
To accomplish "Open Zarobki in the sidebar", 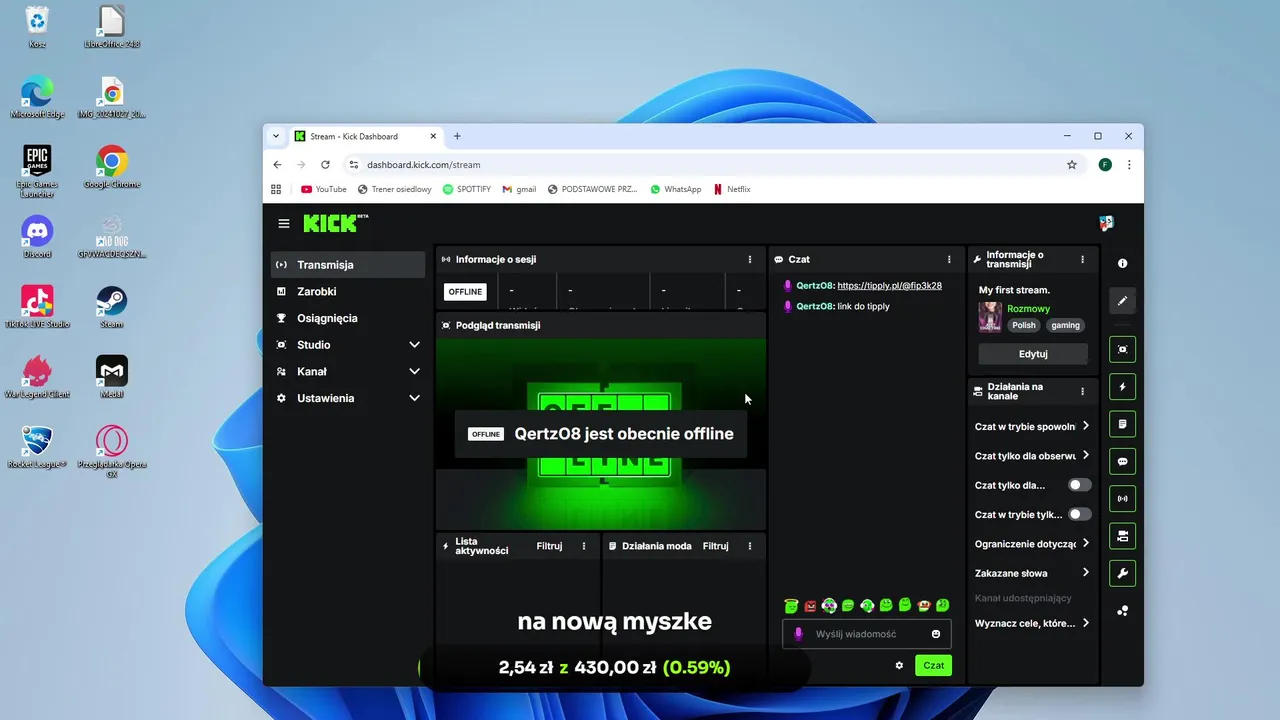I will coord(348,291).
